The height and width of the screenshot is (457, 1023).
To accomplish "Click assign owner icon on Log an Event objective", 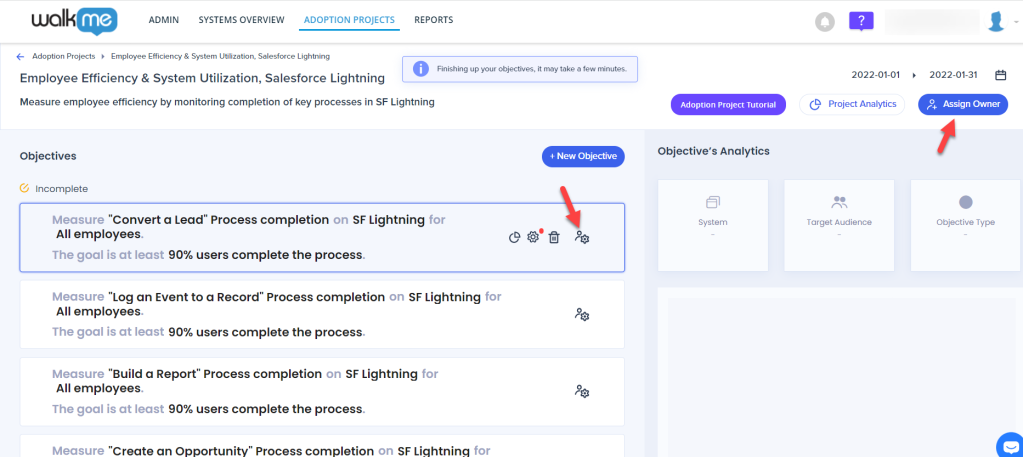I will click(581, 314).
